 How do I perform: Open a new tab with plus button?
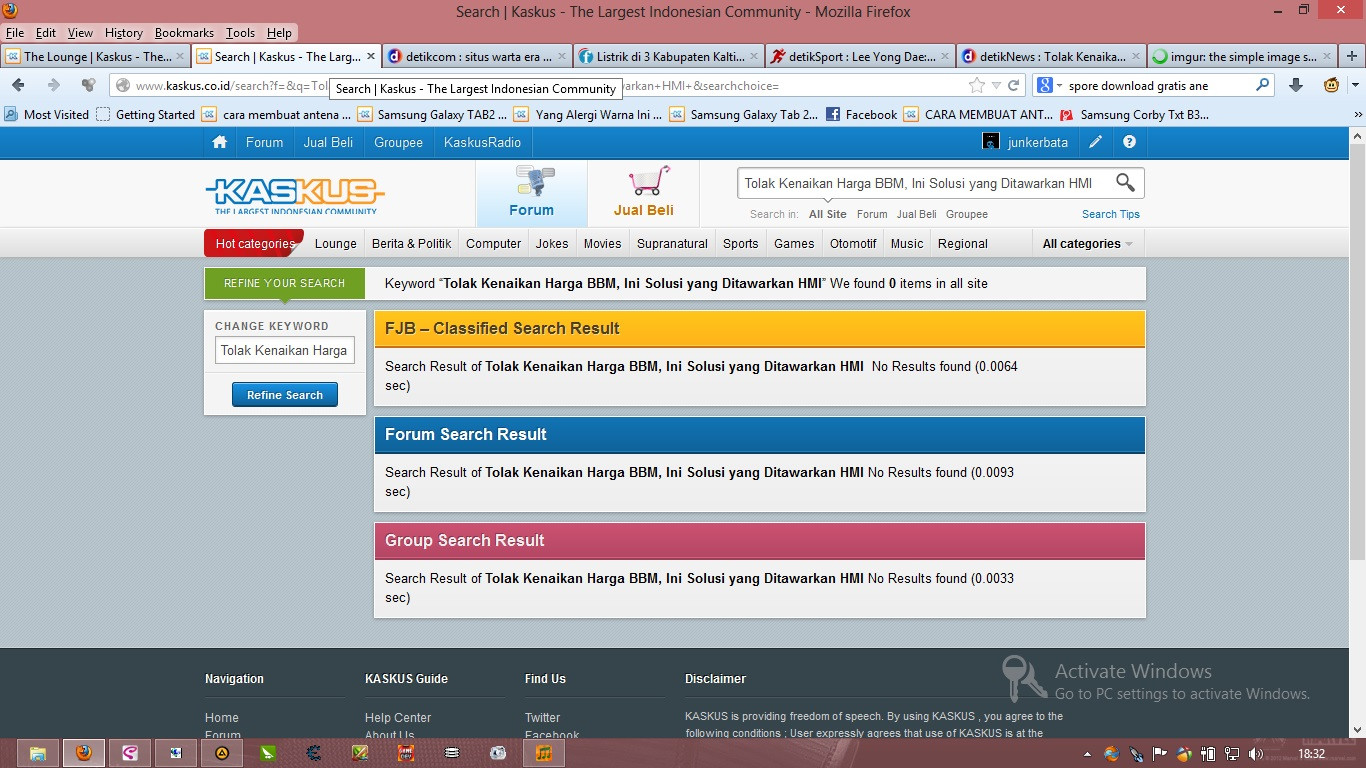click(1351, 57)
